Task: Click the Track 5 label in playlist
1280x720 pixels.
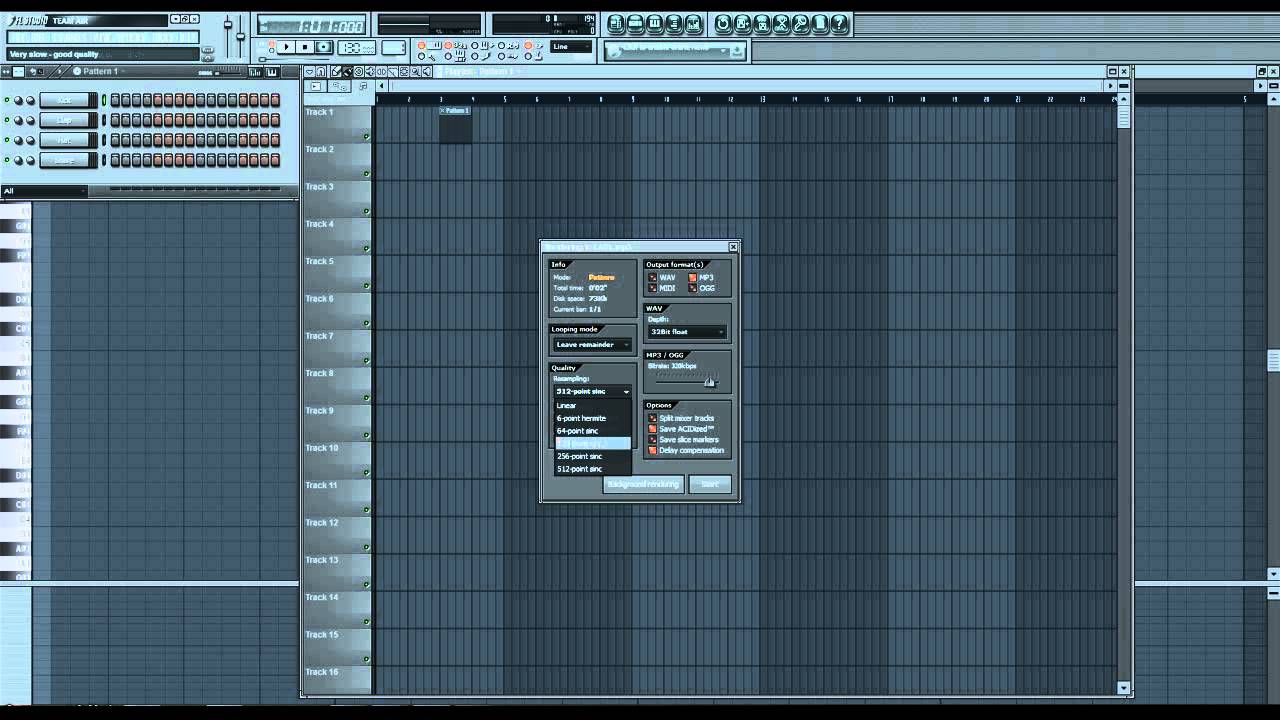Action: coord(320,261)
